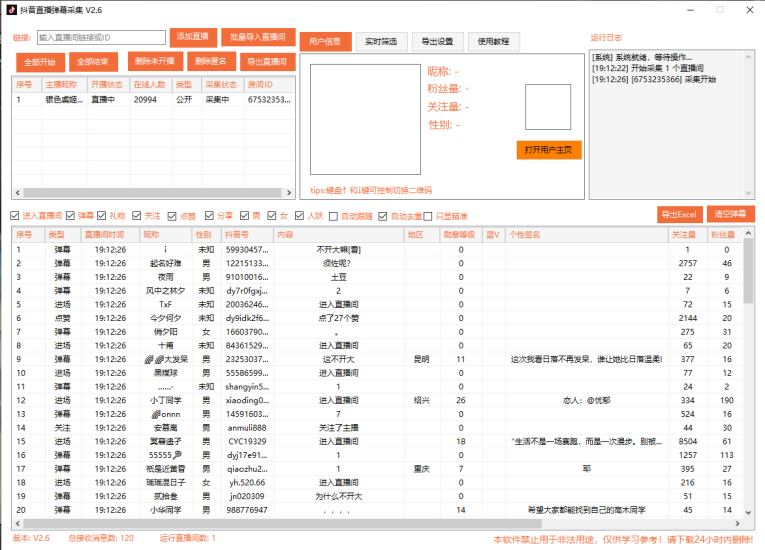The width and height of the screenshot is (765, 550).
Task: Click the 内容 column header
Action: (x=339, y=235)
